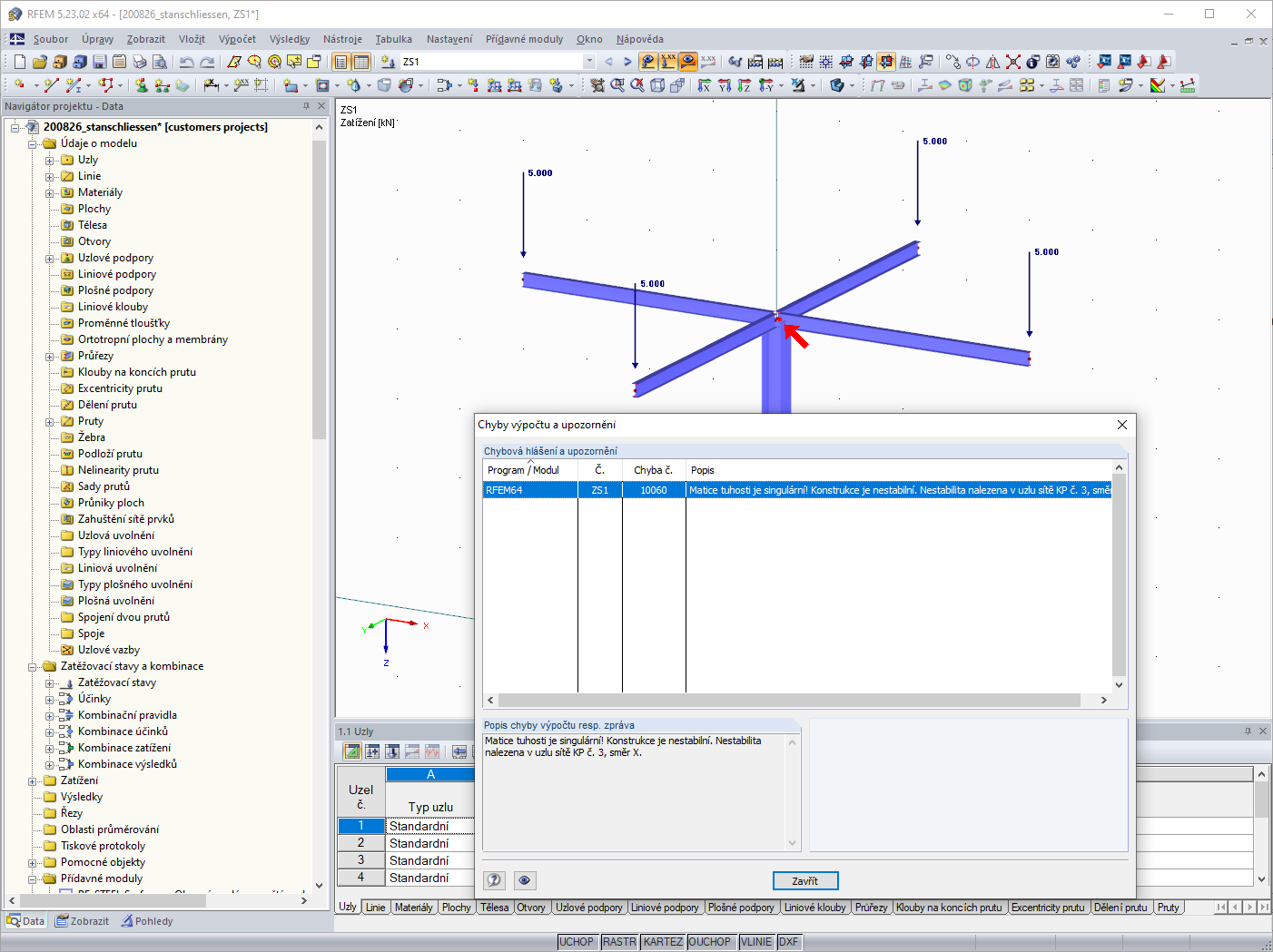Click the delete crossed-lines toolbar icon
The width and height of the screenshot is (1273, 952).
(1013, 62)
